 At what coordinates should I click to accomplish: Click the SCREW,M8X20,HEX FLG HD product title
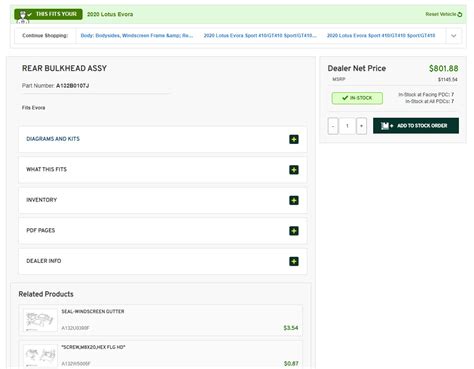point(93,347)
